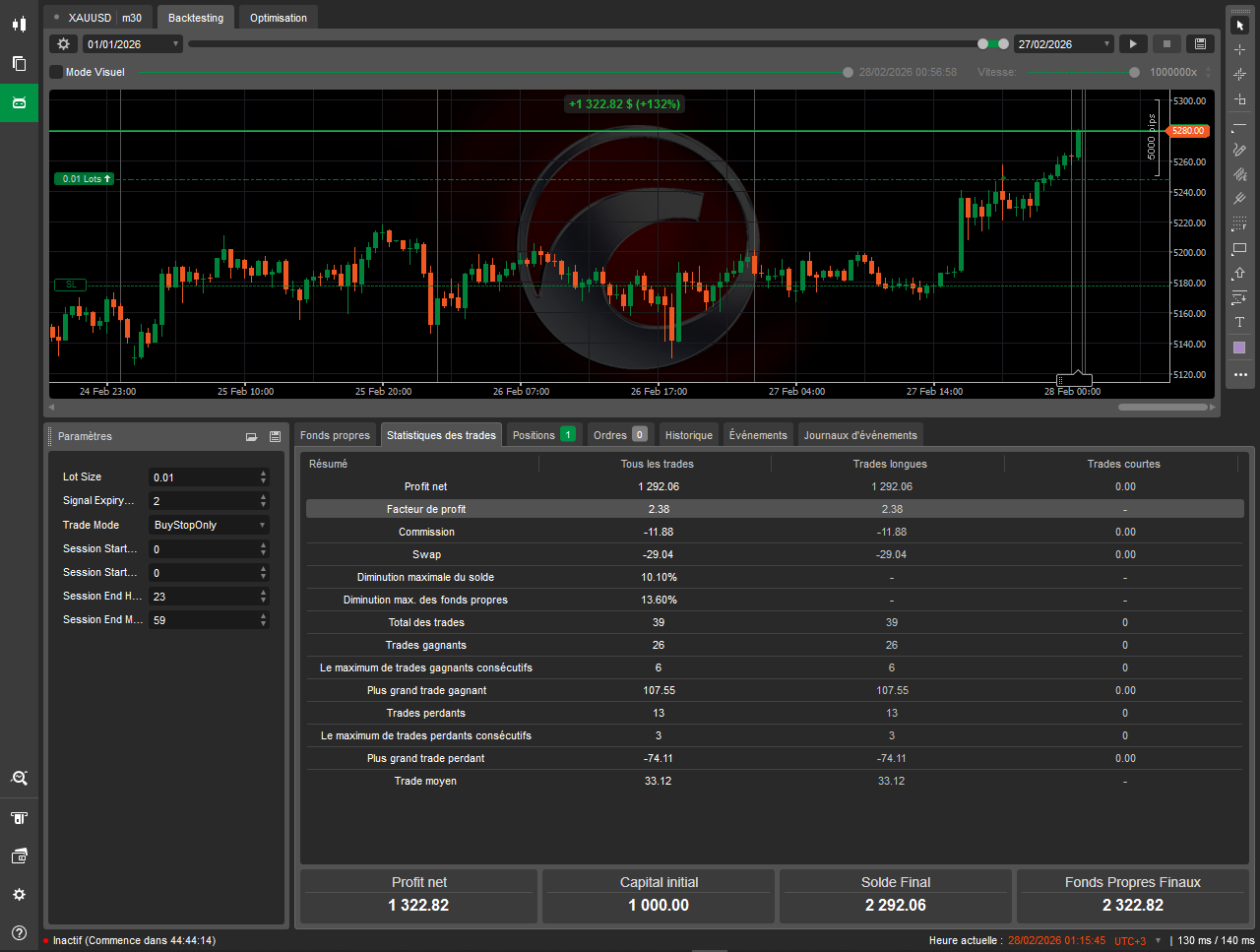Select the crosshair pointer tool
Viewport: 1260px width, 952px height.
[x=1239, y=48]
